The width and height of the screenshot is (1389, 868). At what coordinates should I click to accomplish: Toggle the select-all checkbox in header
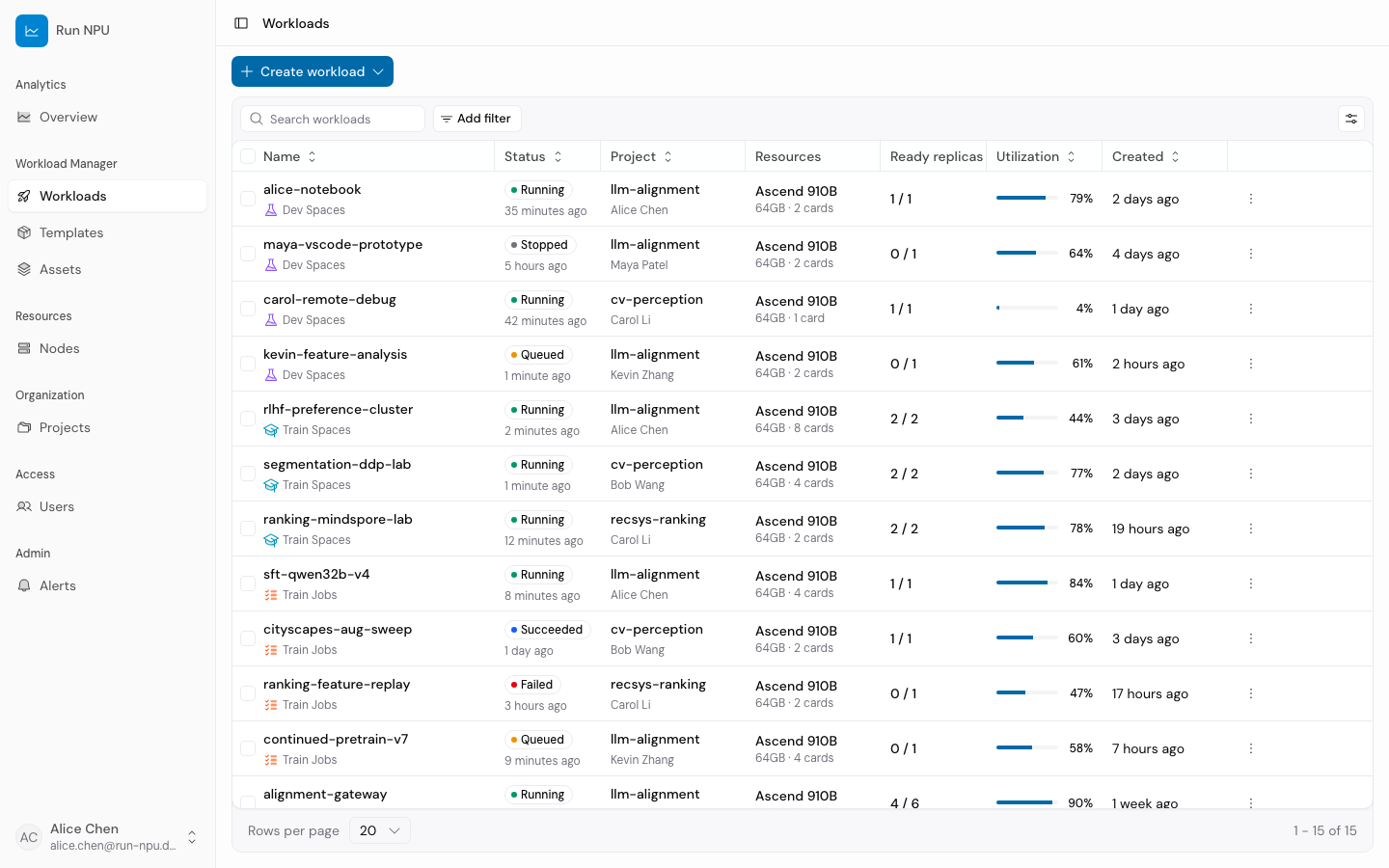248,156
